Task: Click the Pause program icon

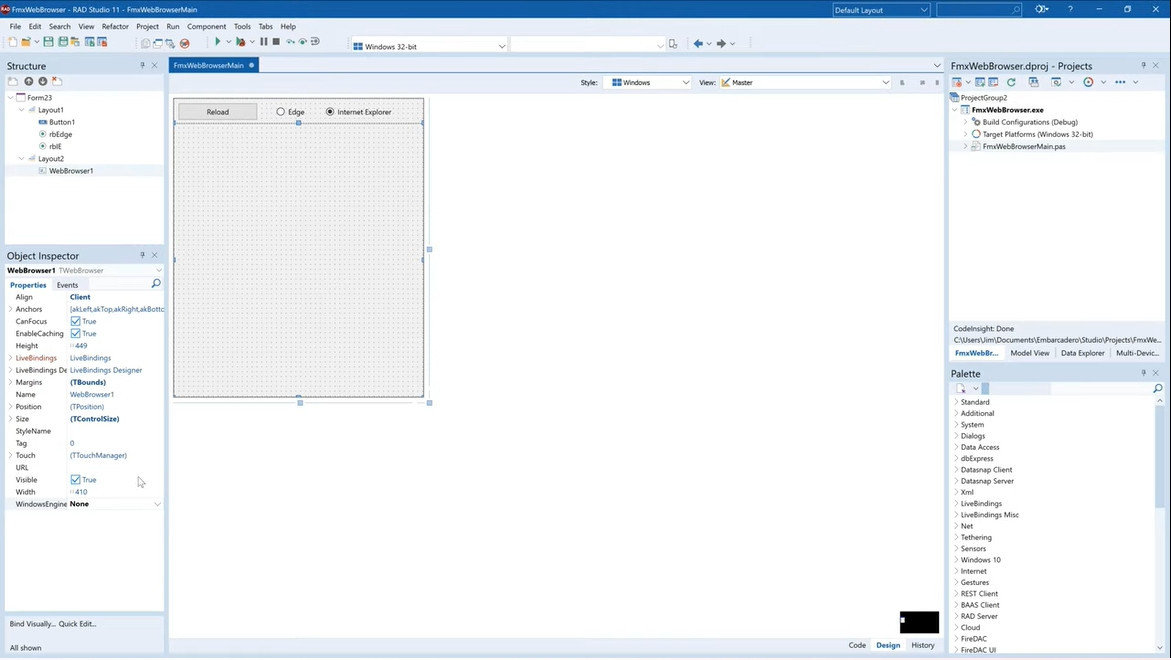Action: (264, 43)
